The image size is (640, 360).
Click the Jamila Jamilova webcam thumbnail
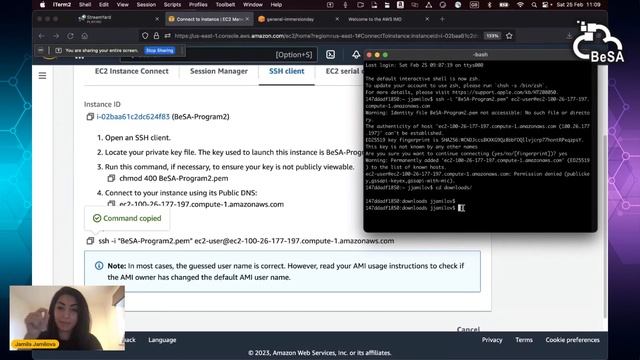[67, 318]
